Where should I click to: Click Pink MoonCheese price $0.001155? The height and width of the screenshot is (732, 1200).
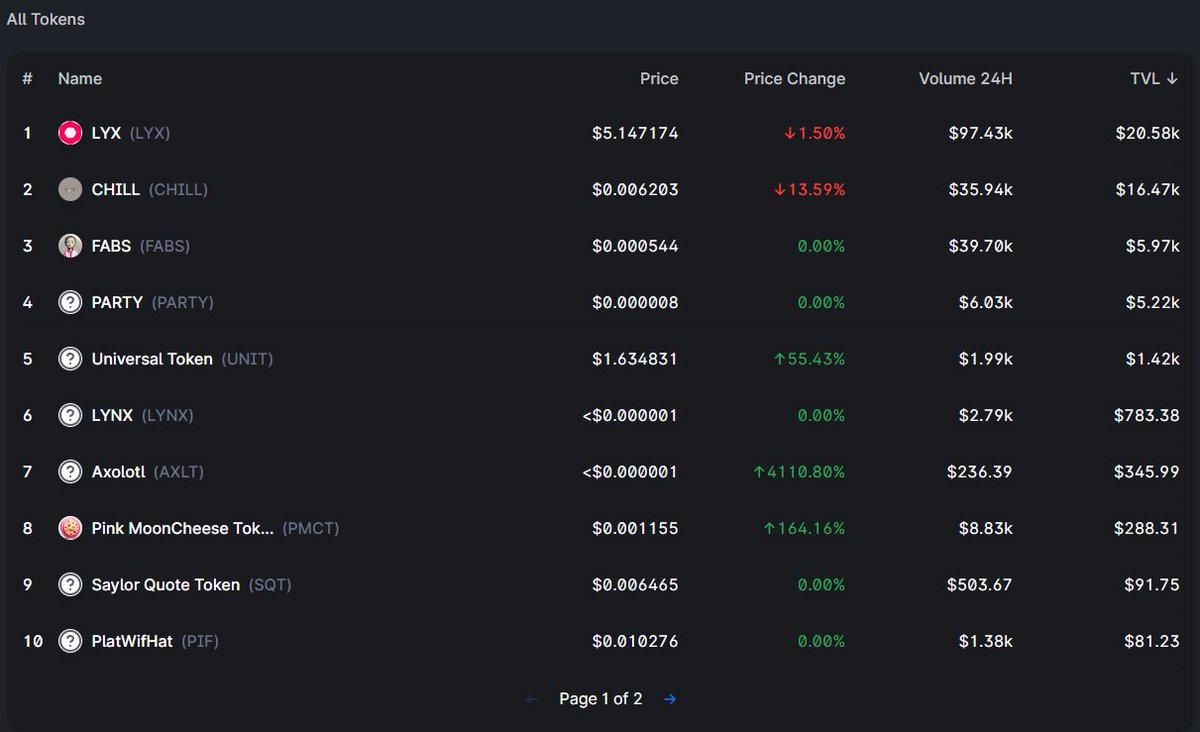[x=635, y=528]
